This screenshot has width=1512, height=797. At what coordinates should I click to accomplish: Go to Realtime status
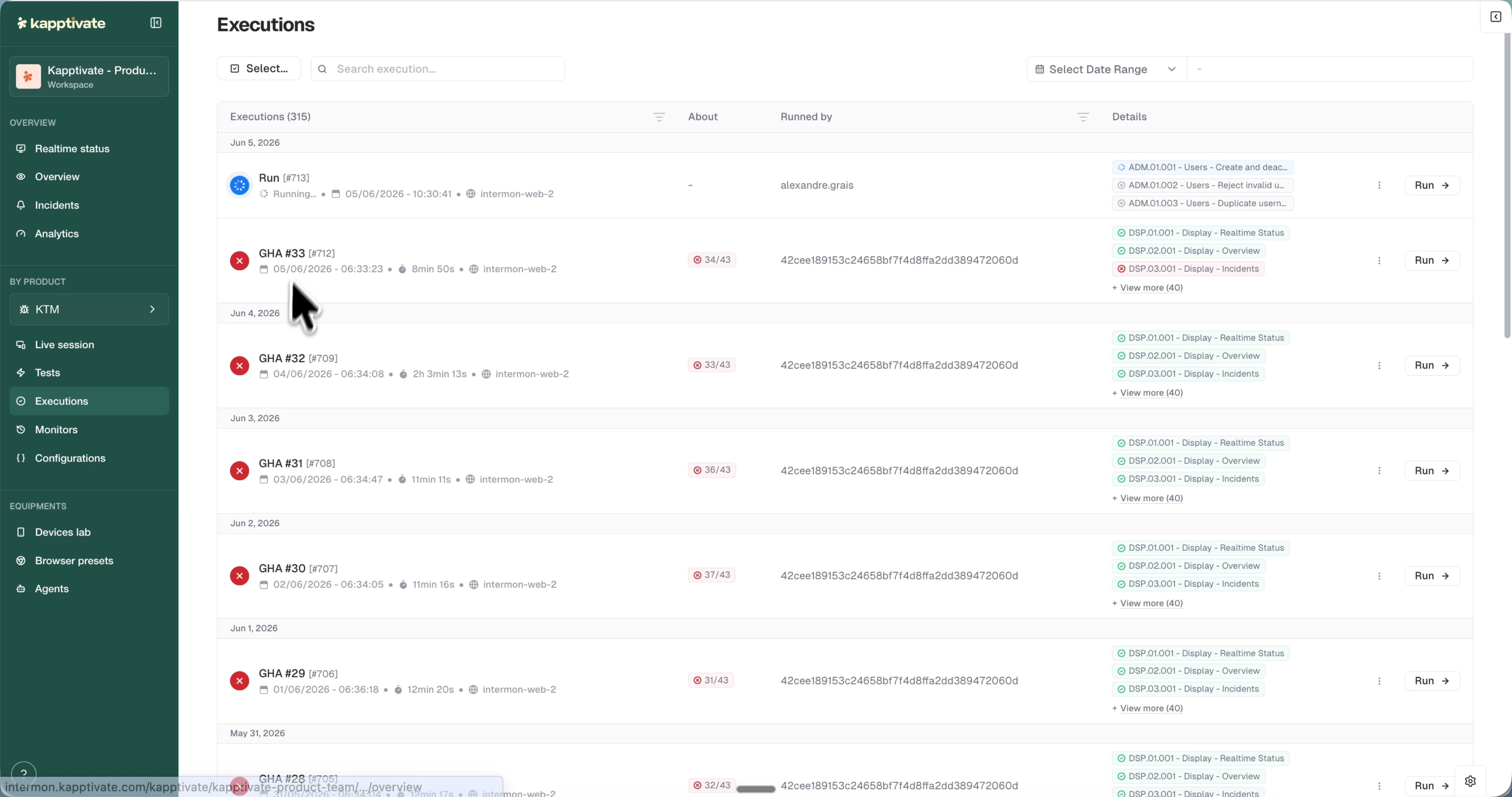89,148
